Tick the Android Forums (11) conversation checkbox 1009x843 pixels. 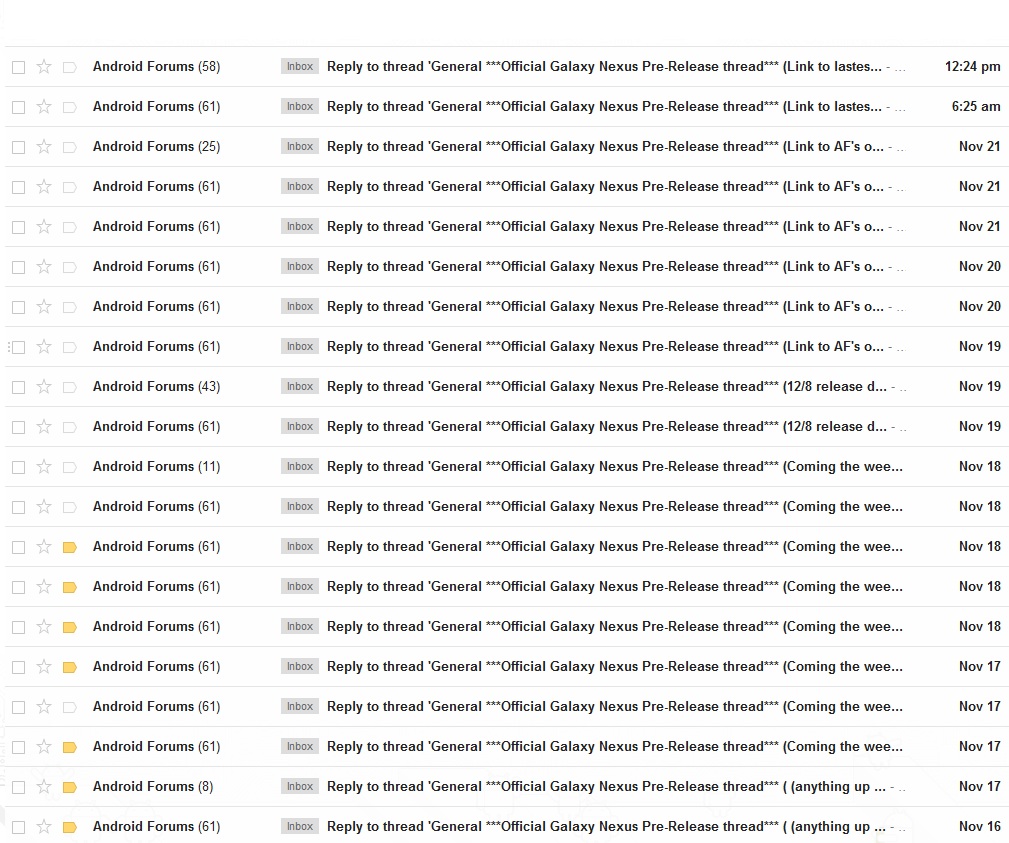tap(19, 467)
